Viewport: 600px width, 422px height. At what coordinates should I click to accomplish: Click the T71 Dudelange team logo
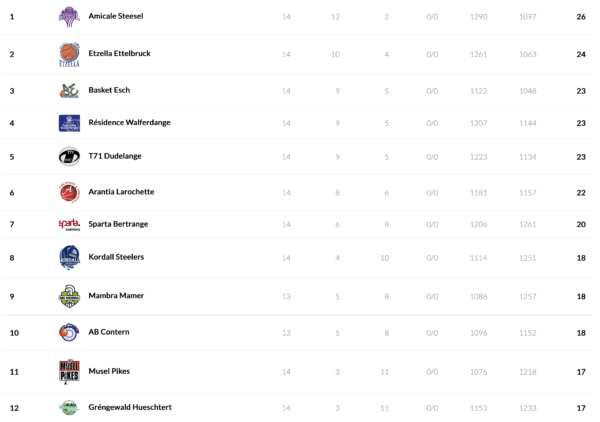[x=68, y=157]
